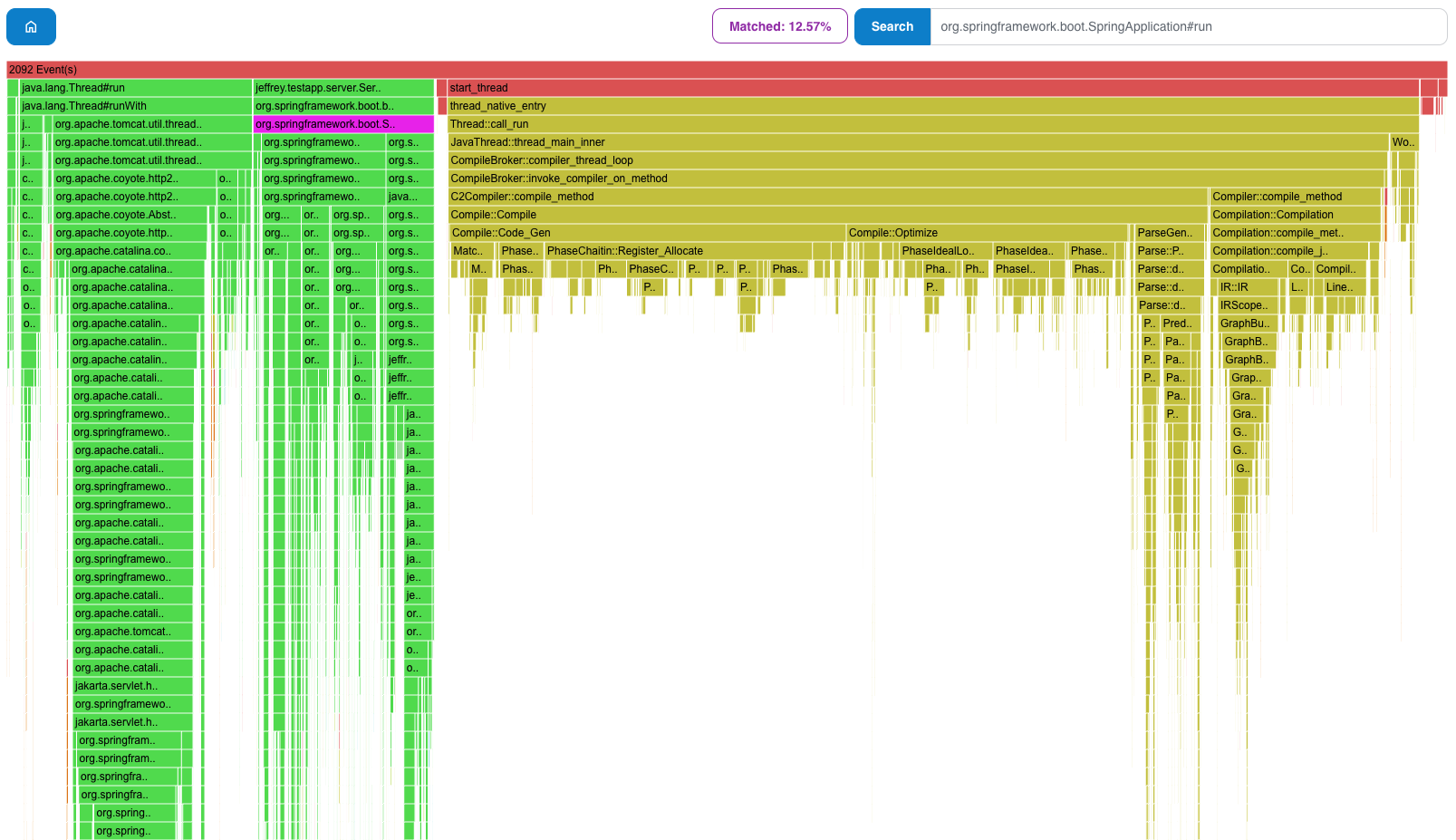The height and width of the screenshot is (840, 1456).
Task: Click the home icon button
Action: click(x=31, y=26)
